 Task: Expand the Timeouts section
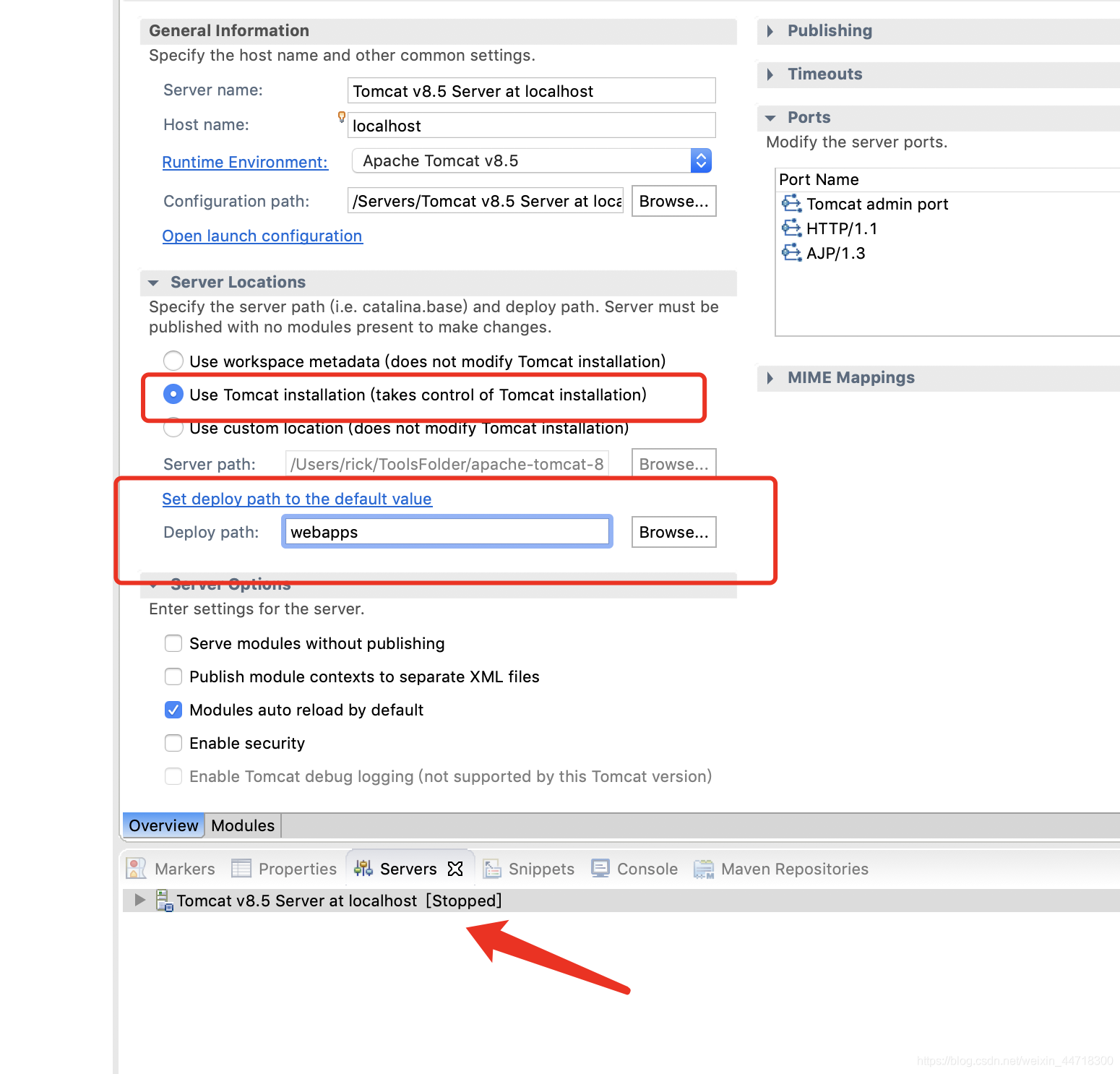[770, 74]
